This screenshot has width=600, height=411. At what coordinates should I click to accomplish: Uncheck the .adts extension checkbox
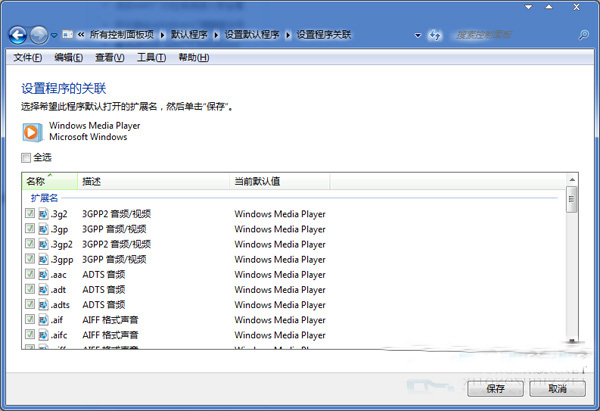[x=30, y=304]
